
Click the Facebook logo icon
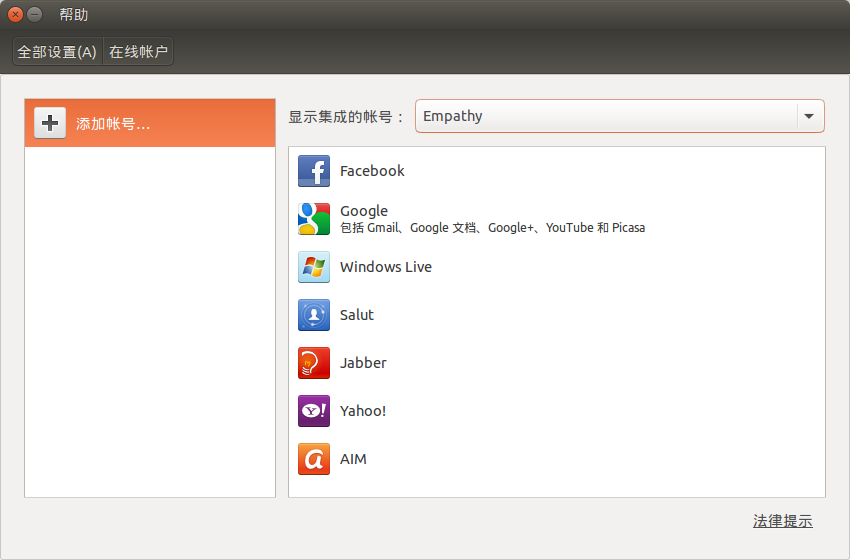click(x=314, y=171)
